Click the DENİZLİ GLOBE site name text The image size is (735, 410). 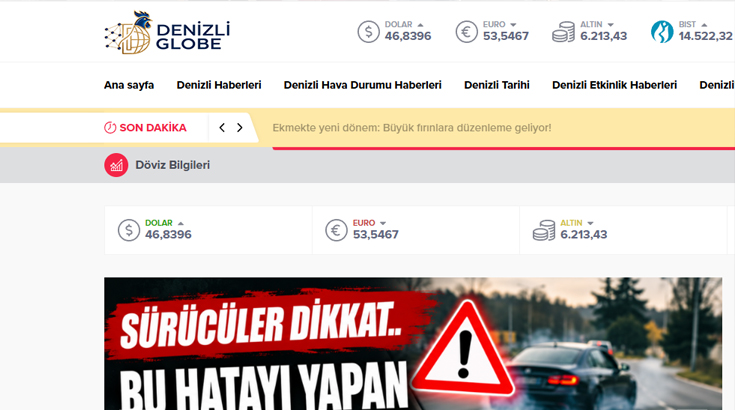193,37
